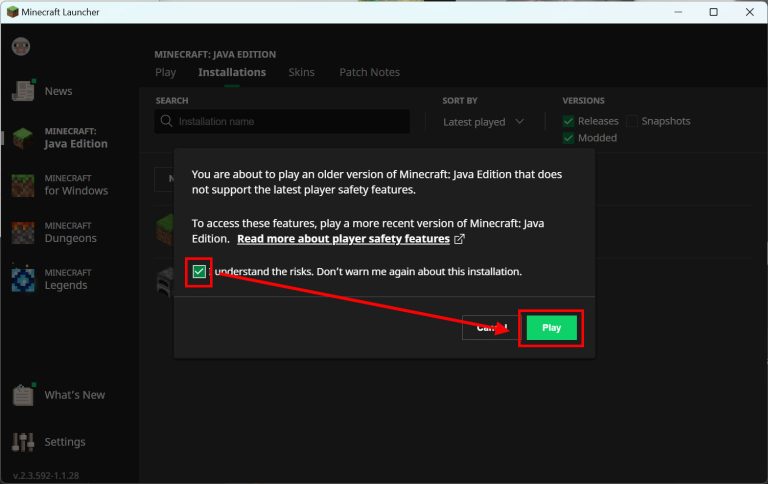Image resolution: width=768 pixels, height=484 pixels.
Task: Switch to the Play tab
Action: (x=165, y=72)
